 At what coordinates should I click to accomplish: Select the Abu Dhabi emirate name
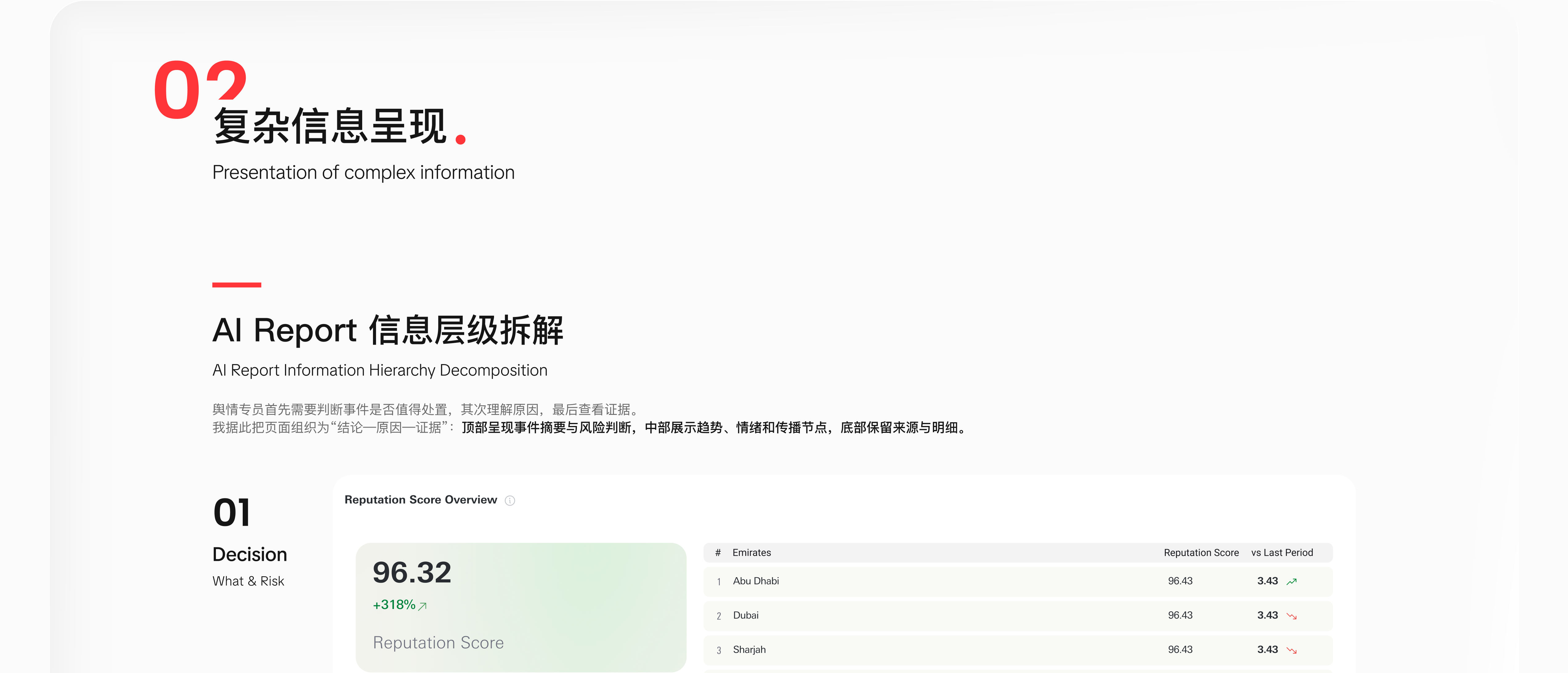click(756, 581)
